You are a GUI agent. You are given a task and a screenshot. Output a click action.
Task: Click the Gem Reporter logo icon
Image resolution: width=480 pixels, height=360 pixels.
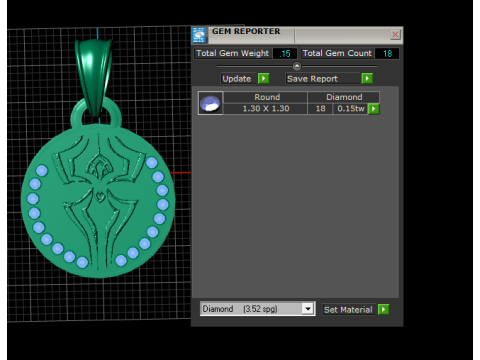click(x=199, y=35)
